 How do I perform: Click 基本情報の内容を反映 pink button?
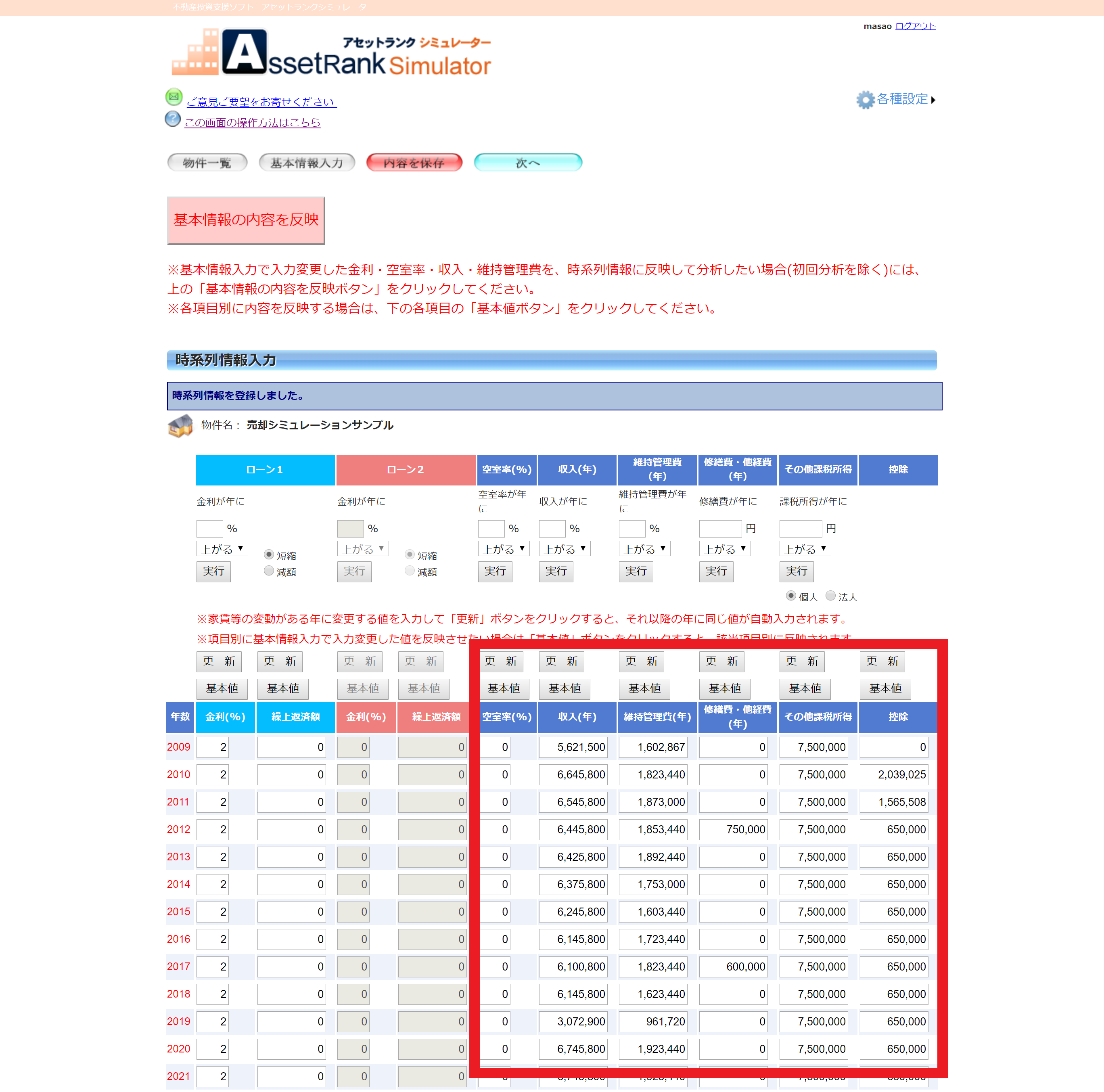point(246,220)
